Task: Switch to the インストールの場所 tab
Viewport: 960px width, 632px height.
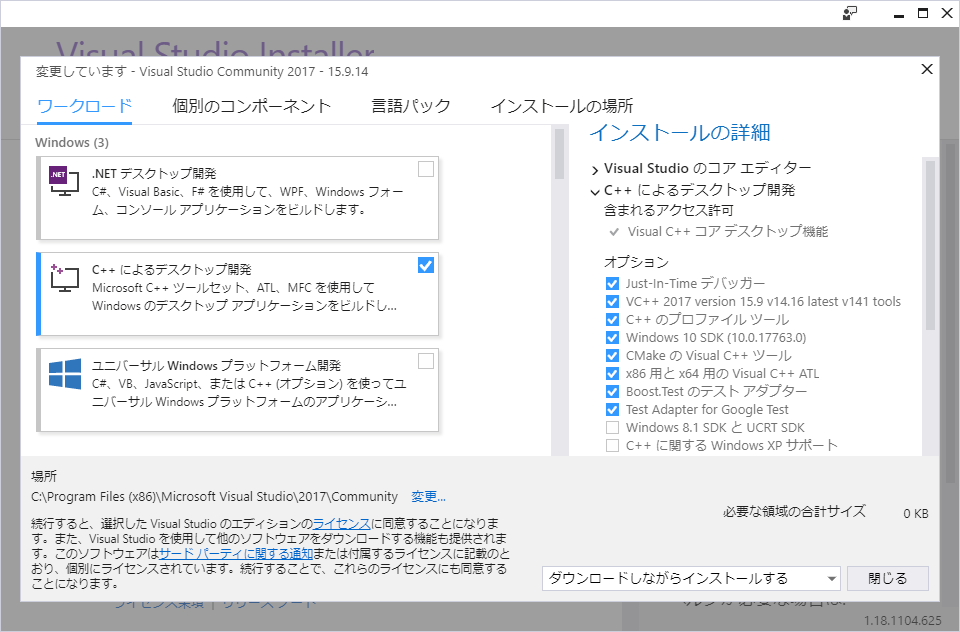Action: tap(562, 106)
